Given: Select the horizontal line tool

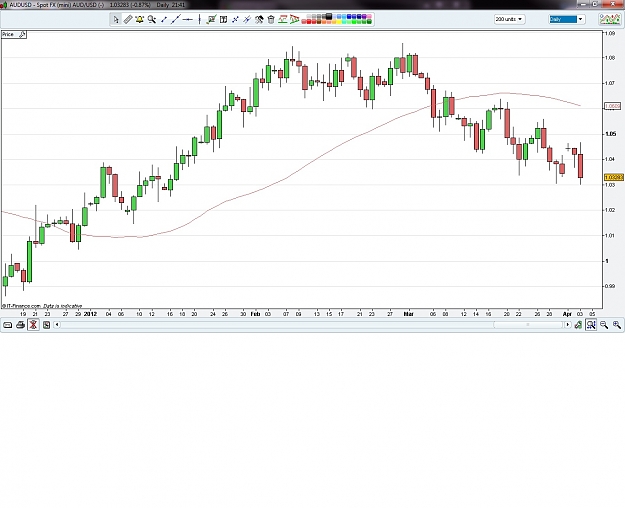Looking at the screenshot, I should coord(187,19).
